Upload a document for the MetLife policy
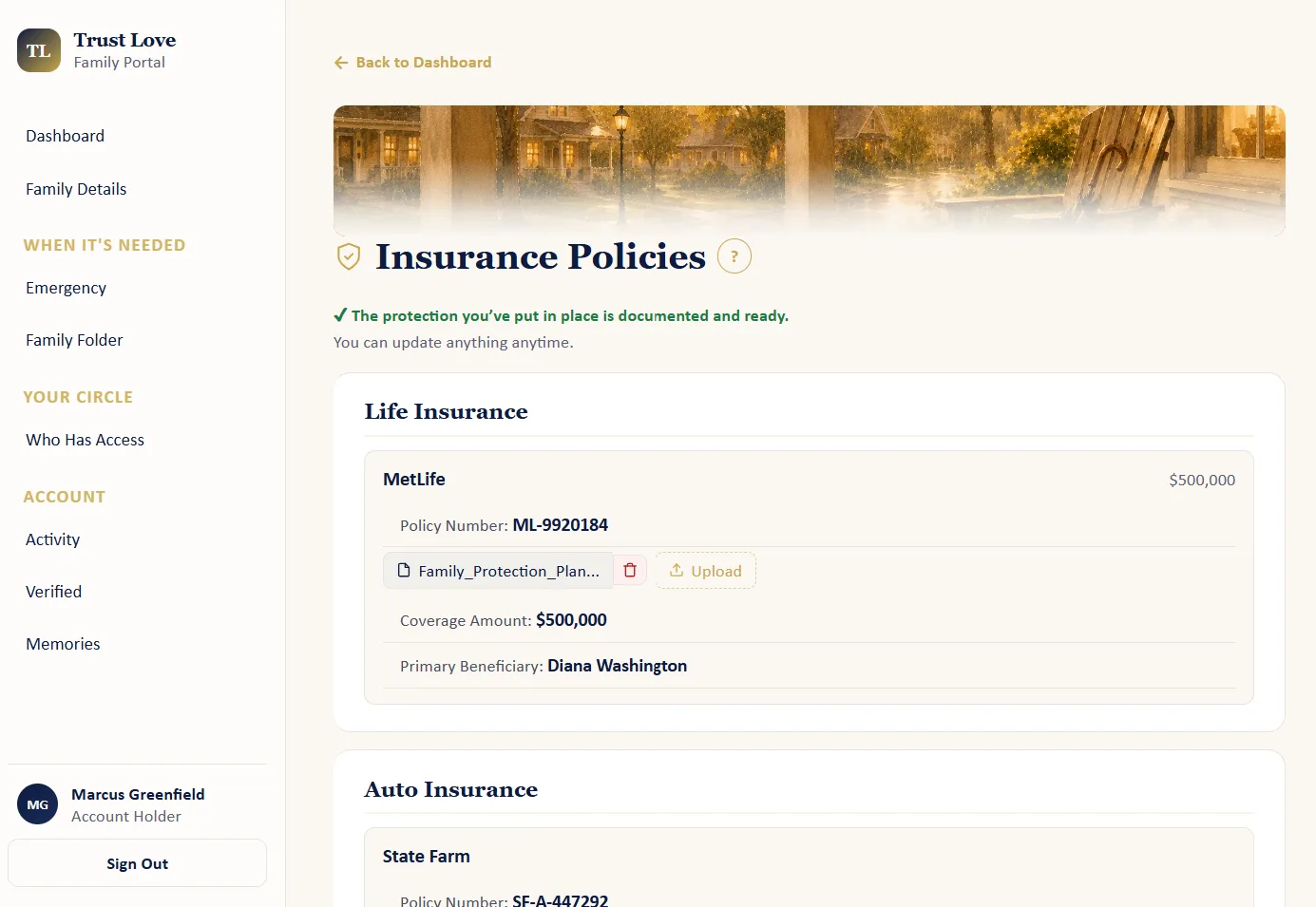The image size is (1316, 907). [x=705, y=571]
